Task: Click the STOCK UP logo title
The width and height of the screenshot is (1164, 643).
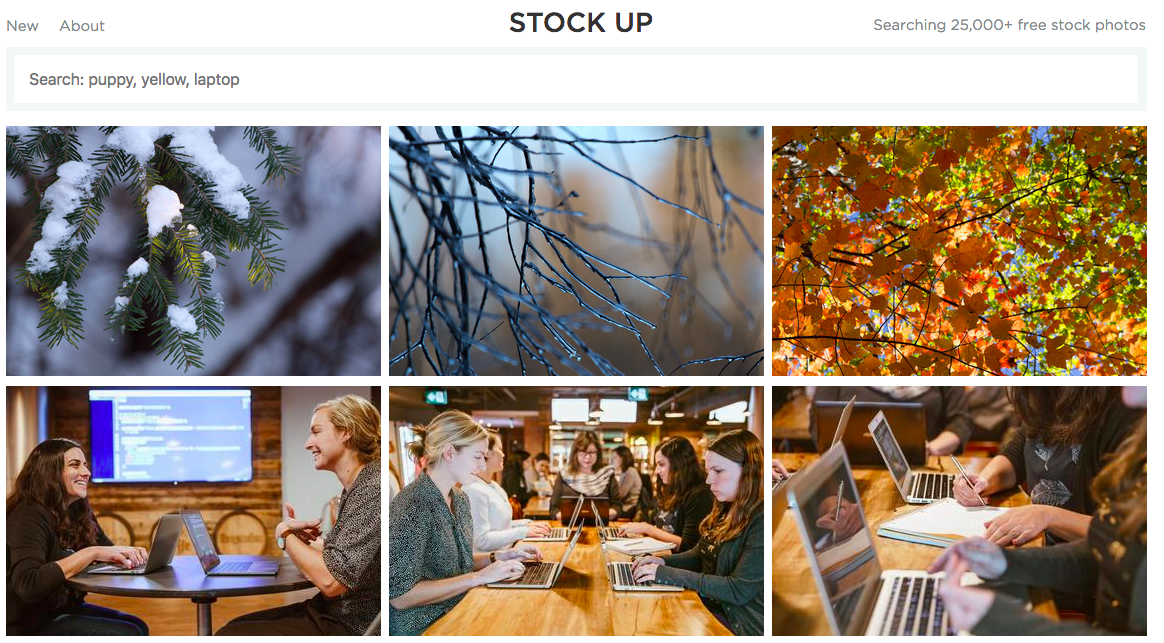Action: (581, 23)
